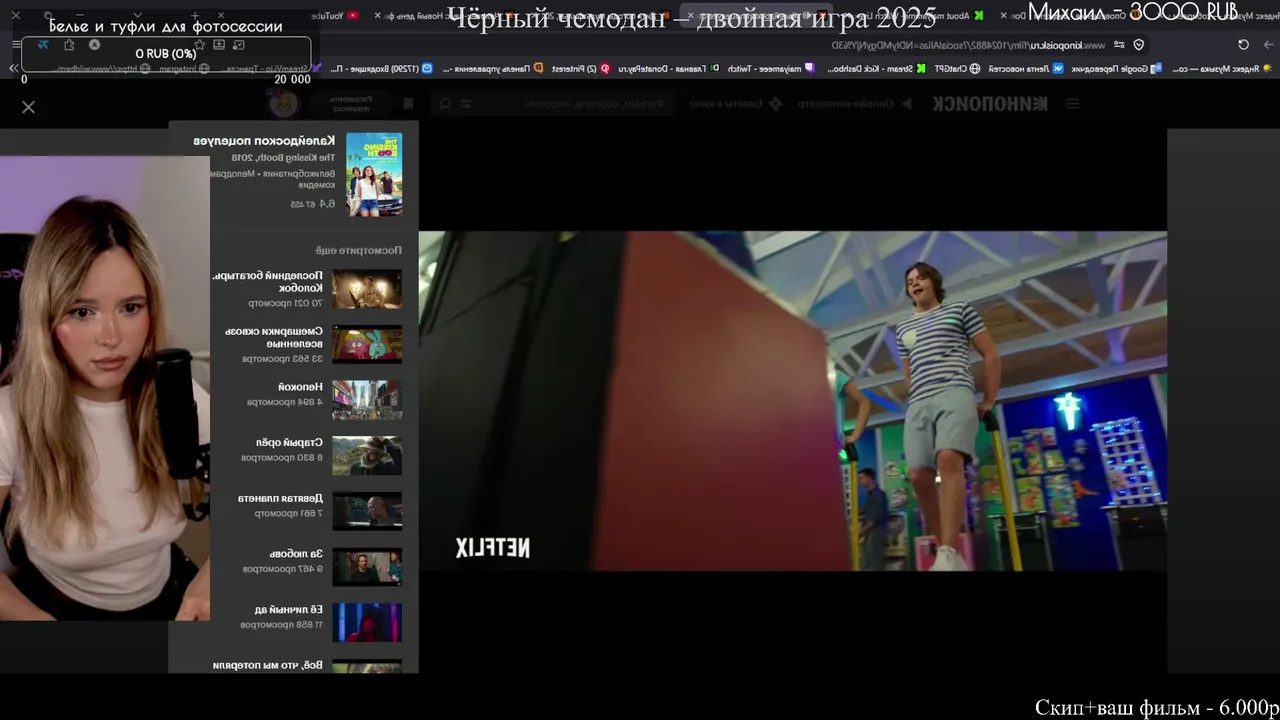
Task: Open the Kinopoisk profile avatar
Action: (x=285, y=103)
